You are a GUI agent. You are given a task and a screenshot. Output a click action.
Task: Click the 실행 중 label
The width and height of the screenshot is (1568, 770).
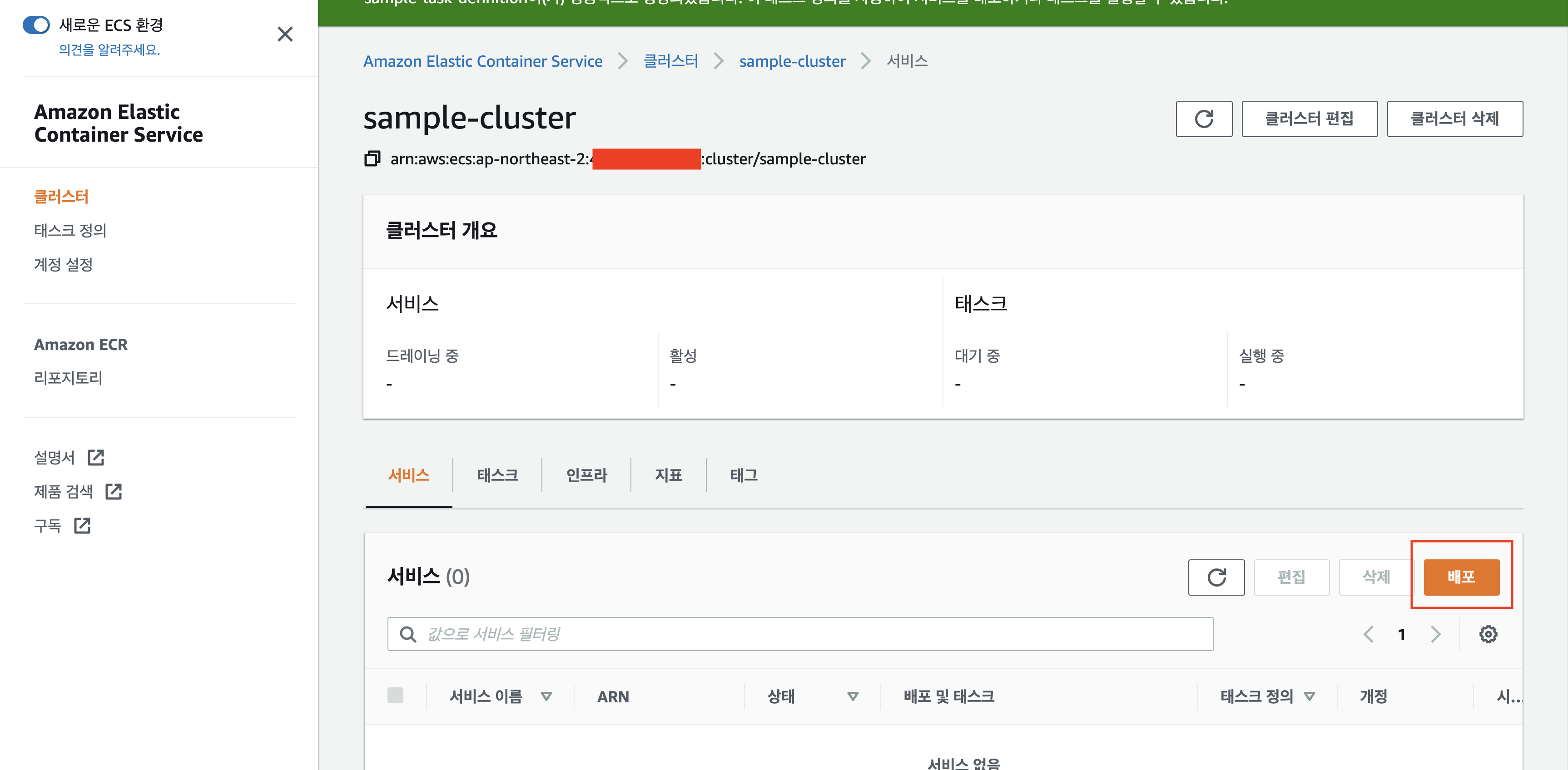1262,356
